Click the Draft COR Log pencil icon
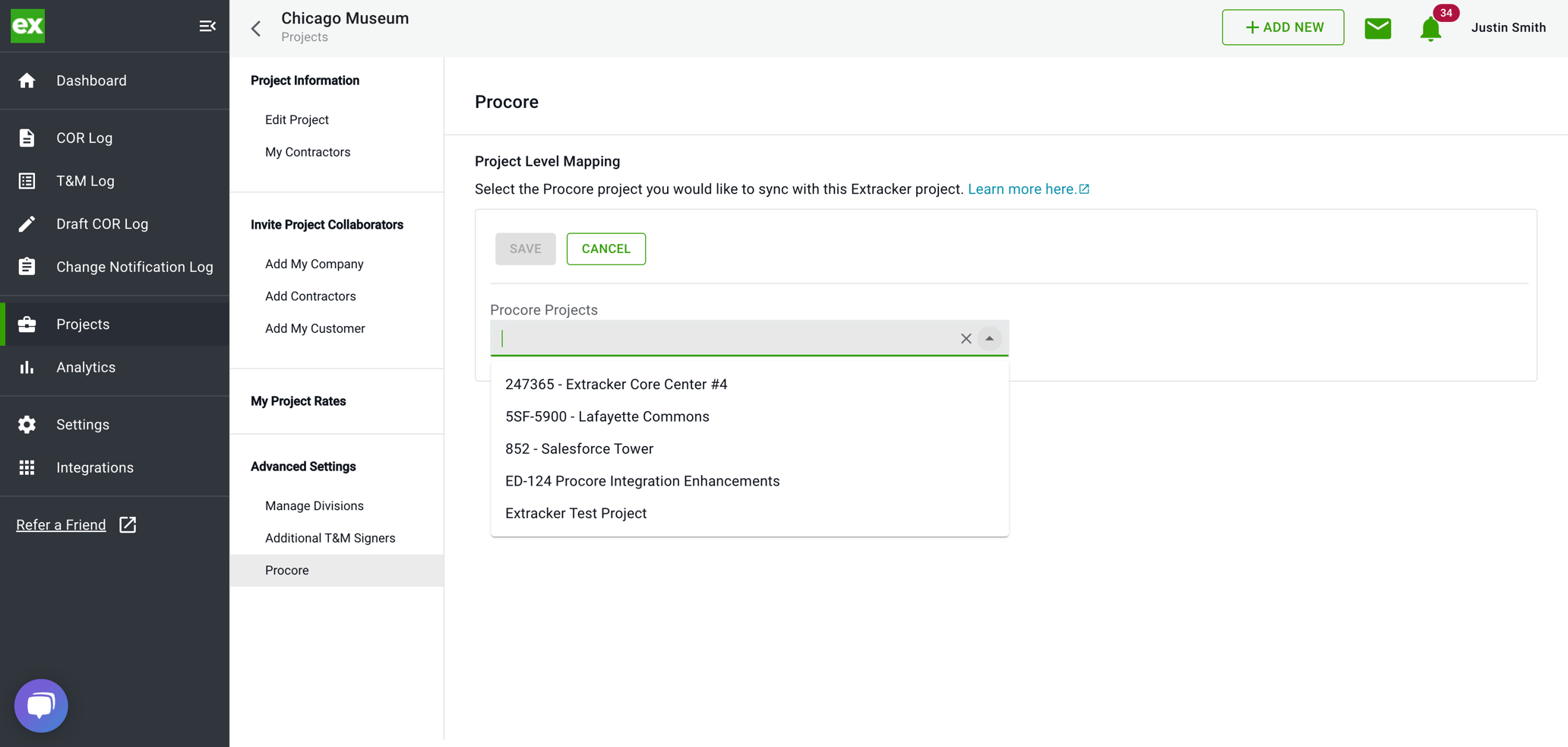This screenshot has width=1568, height=747. 27,223
